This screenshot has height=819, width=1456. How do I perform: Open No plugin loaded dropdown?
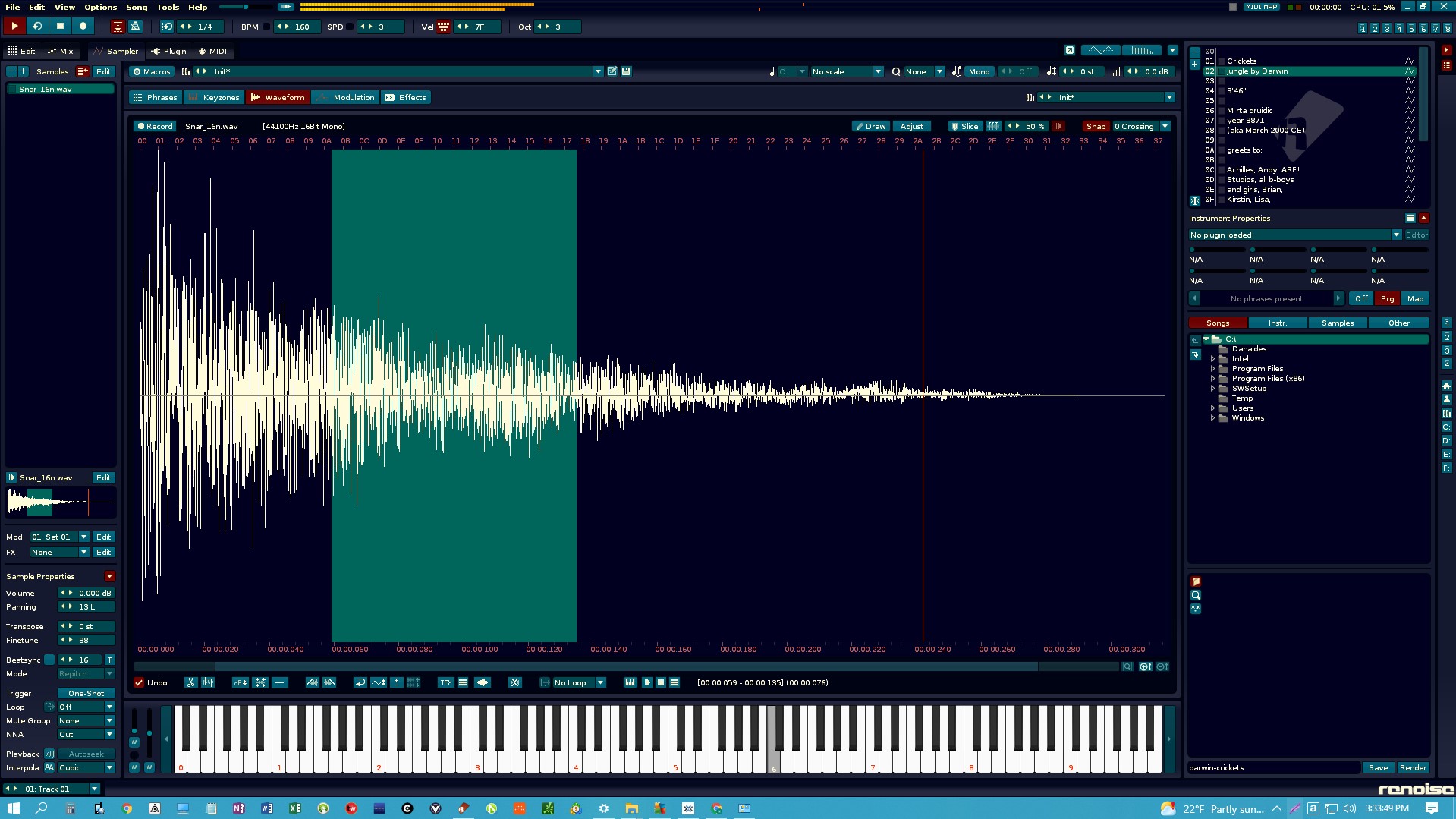tap(1295, 235)
